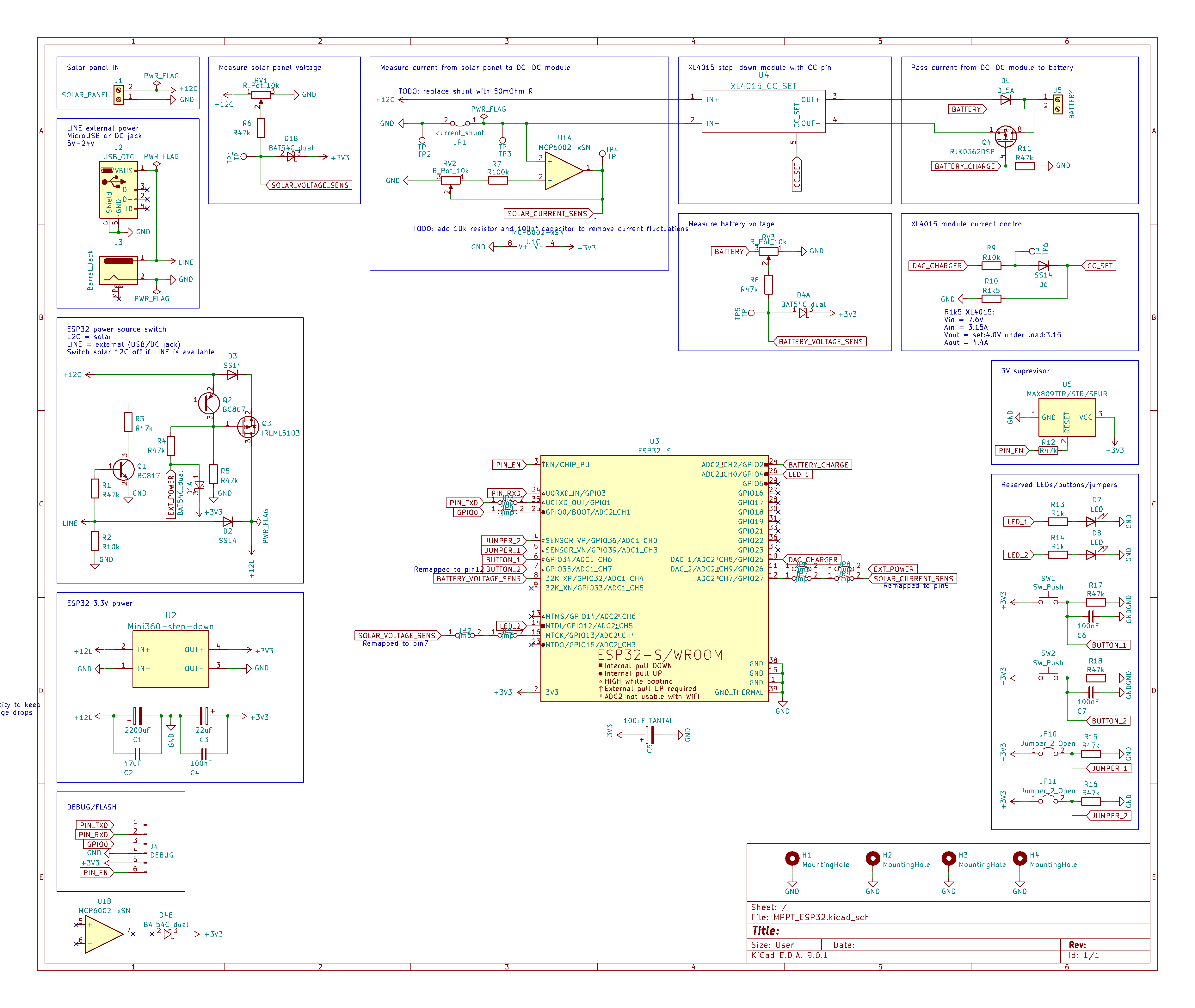Click diode D6 SS14 before CC_SET
The image size is (1195, 1008).
[1043, 266]
